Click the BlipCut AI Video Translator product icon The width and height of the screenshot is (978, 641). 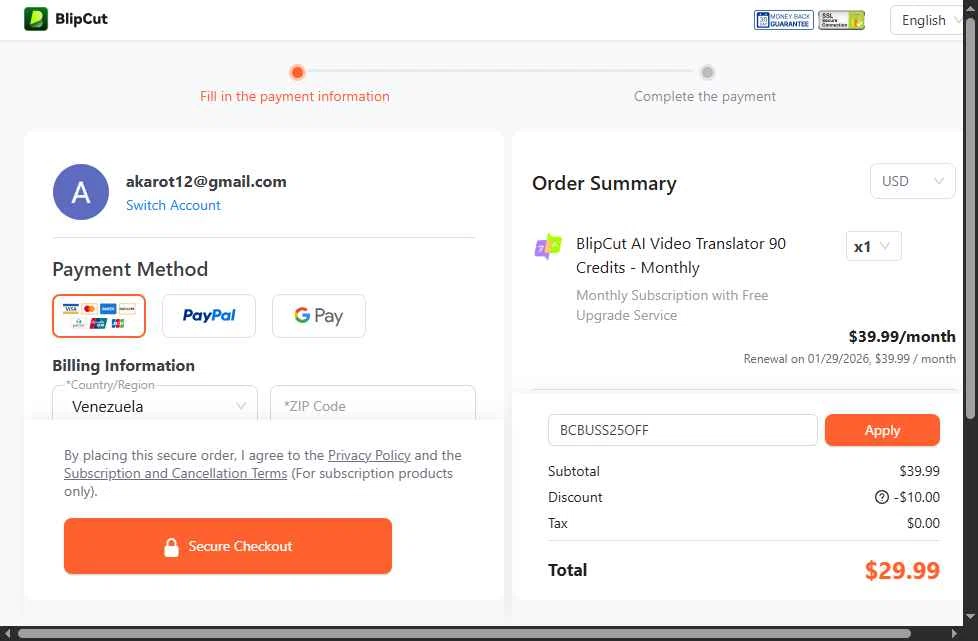click(548, 246)
